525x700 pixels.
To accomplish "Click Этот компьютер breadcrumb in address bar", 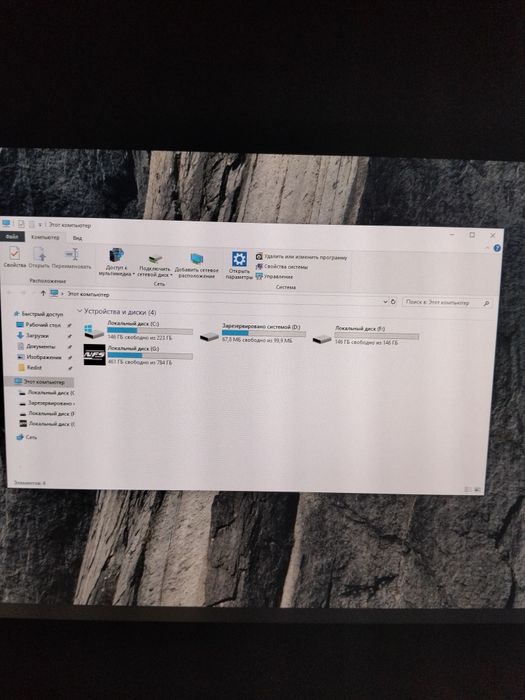I will (88, 295).
